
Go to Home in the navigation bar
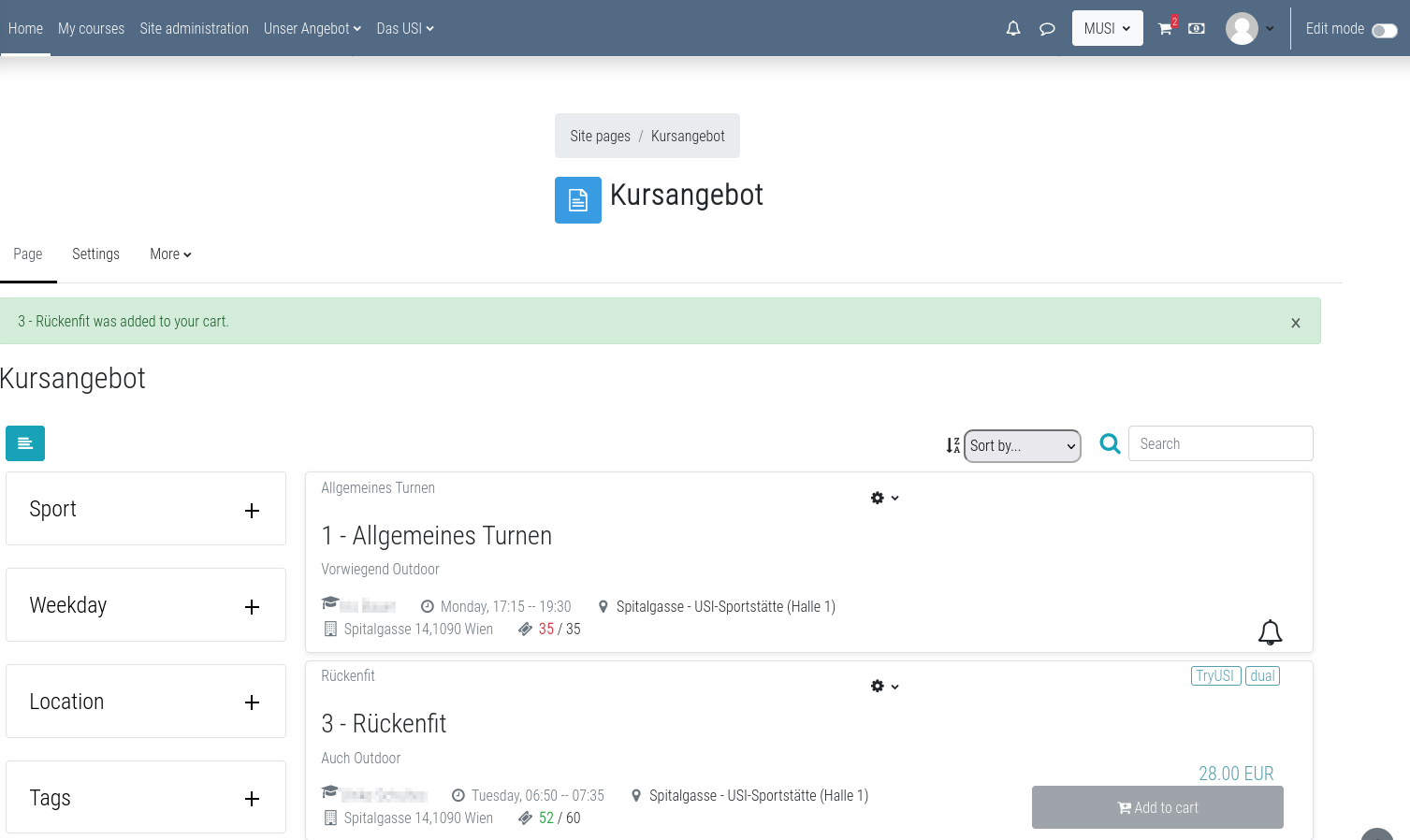tap(25, 29)
